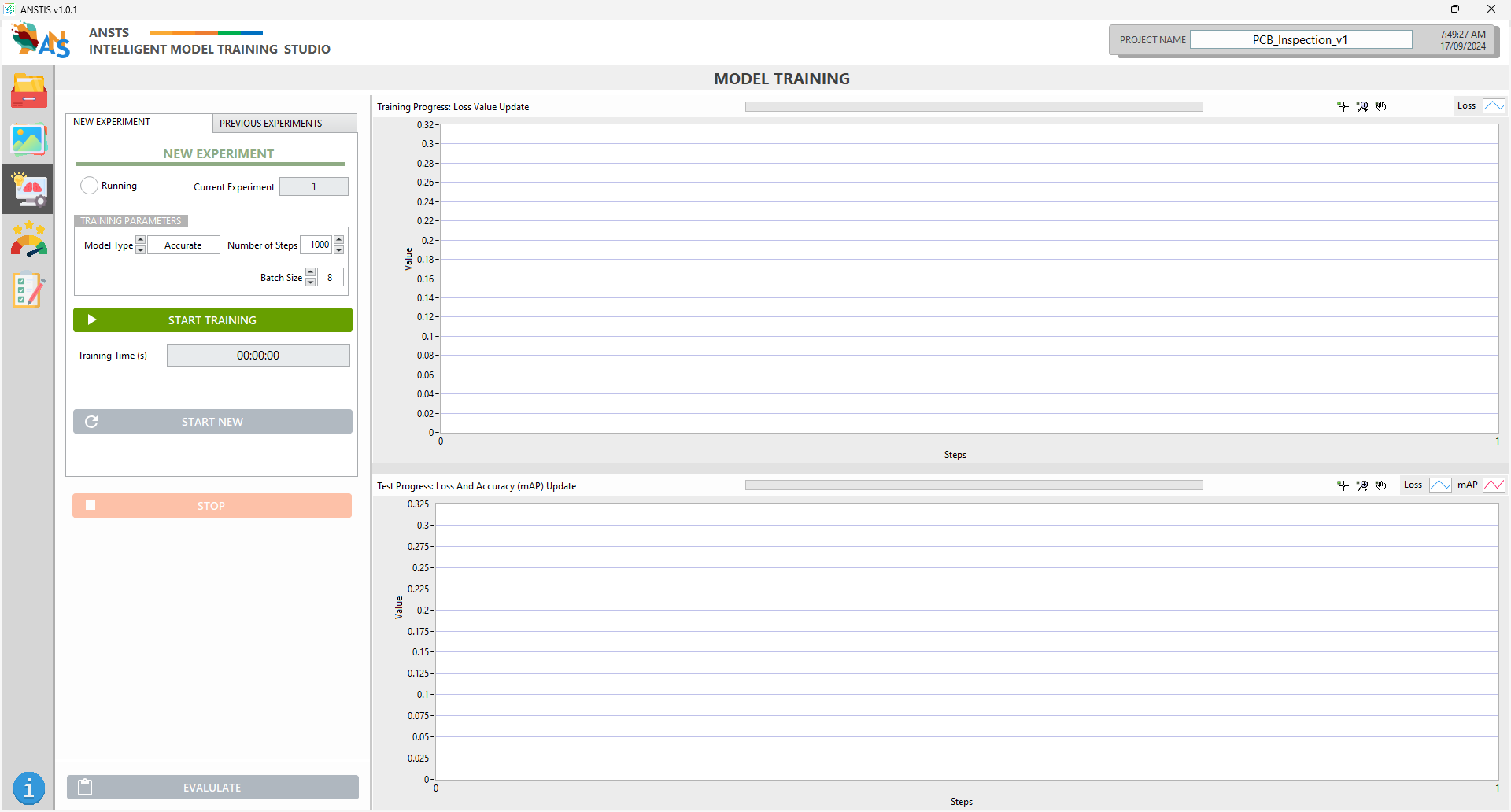Click TRAINING PARAMETERS header label
Viewport: 1511px width, 812px height.
[x=131, y=221]
